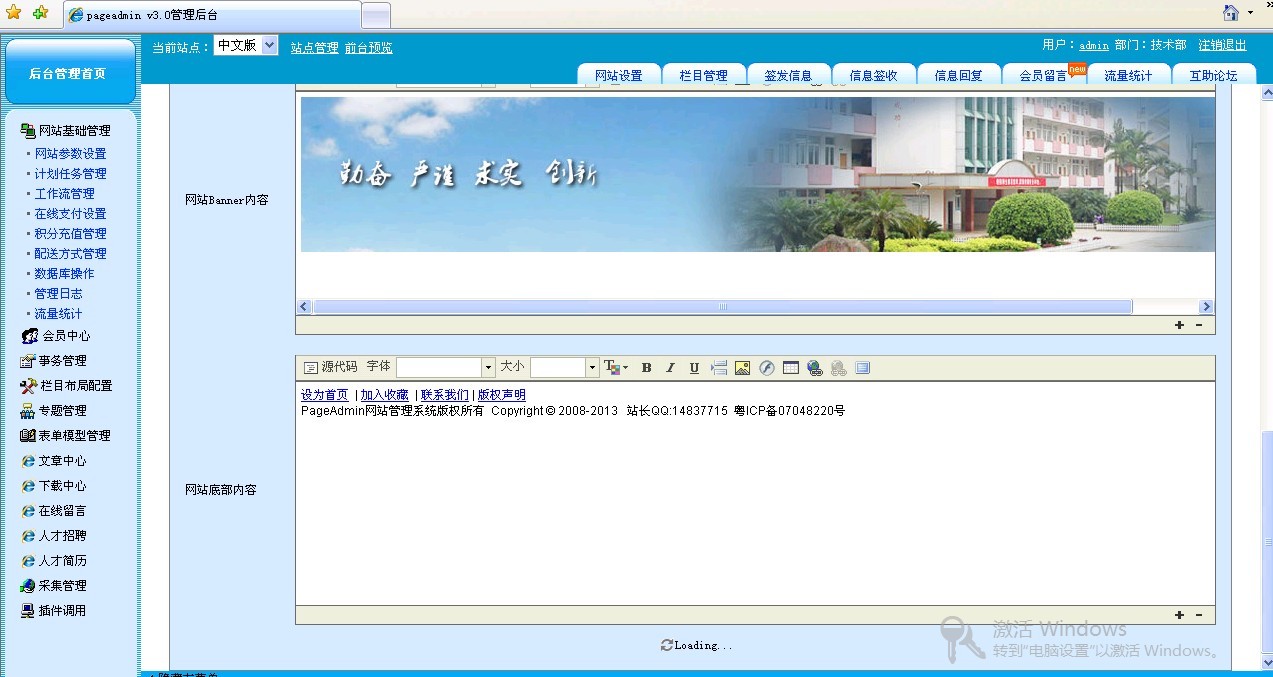This screenshot has height=677, width=1273.
Task: Switch footer editor to 源代码 view
Action: coord(330,367)
